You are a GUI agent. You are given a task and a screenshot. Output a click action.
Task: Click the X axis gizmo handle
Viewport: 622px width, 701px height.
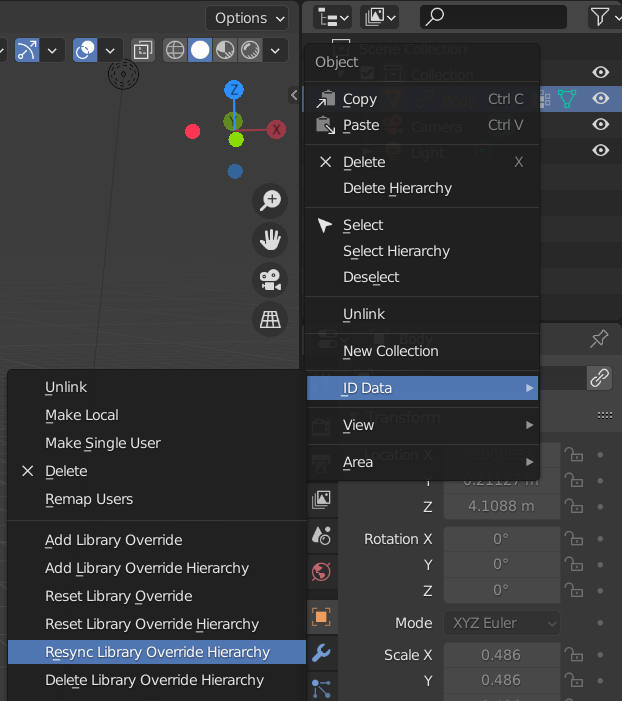276,130
